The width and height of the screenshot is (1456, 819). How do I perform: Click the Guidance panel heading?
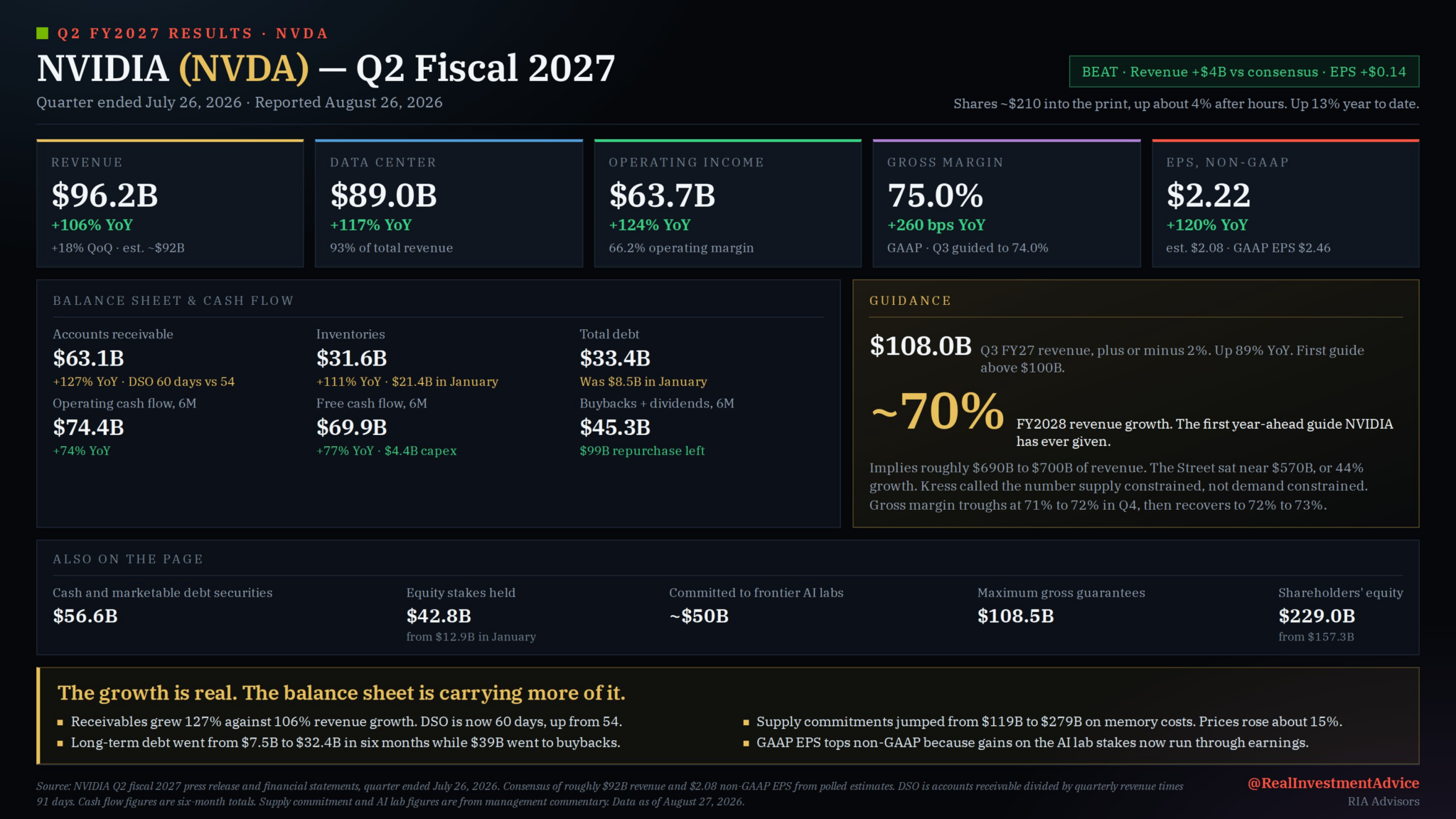point(910,301)
